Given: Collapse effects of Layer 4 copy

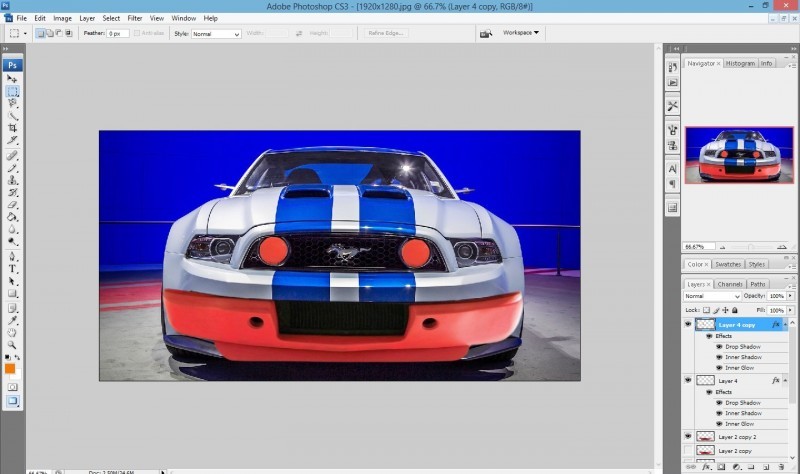Looking at the screenshot, I should (785, 325).
